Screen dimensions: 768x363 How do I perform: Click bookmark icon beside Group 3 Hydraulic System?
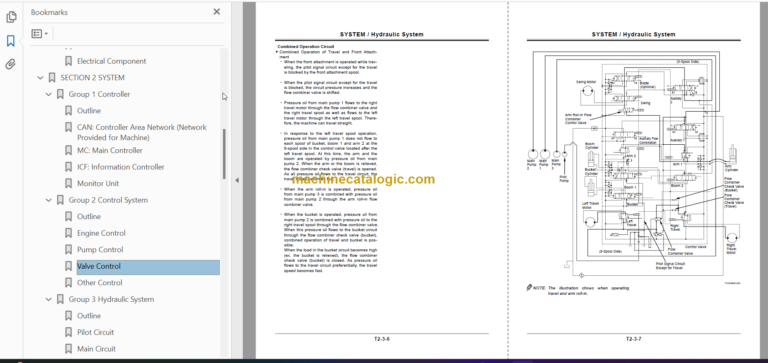[x=60, y=299]
